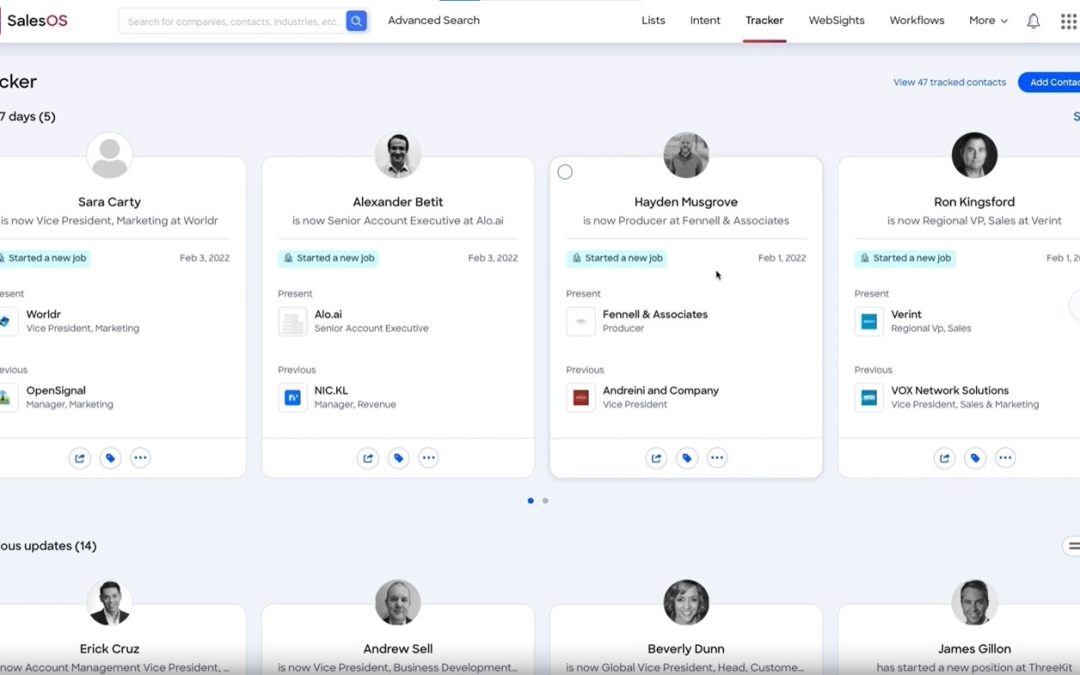Image resolution: width=1080 pixels, height=675 pixels.
Task: Click the Worldr company logo
Action: [x=6, y=321]
